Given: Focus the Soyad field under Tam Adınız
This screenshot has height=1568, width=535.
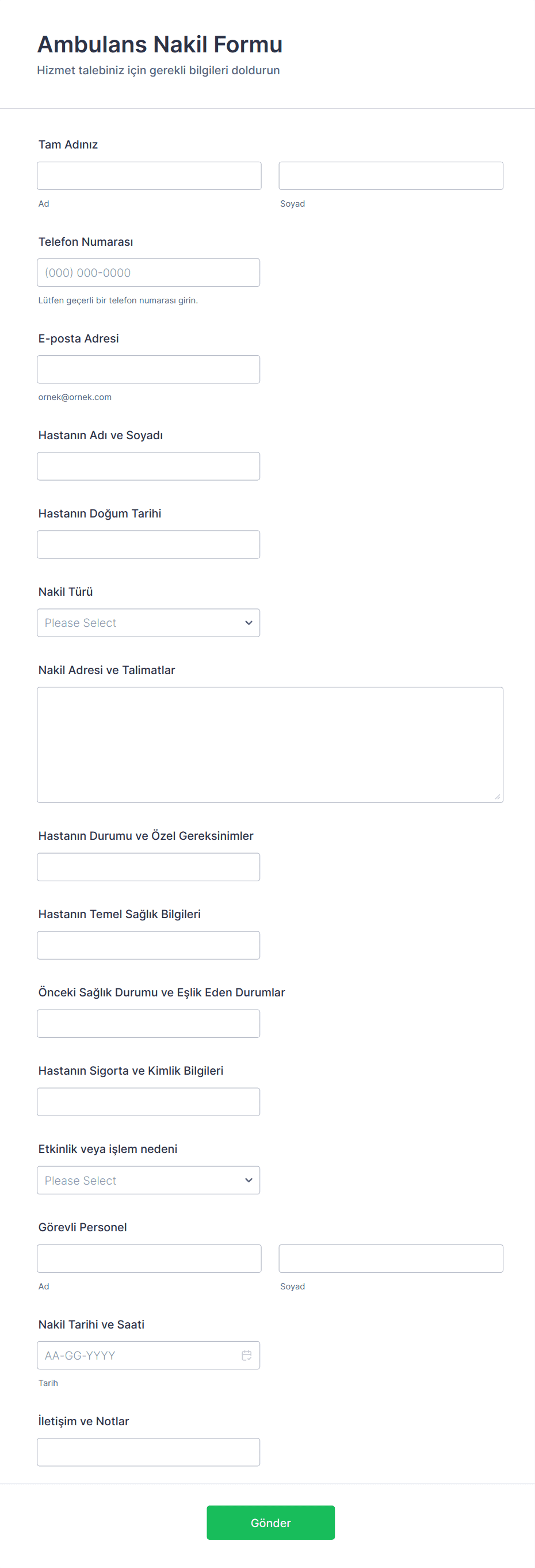Looking at the screenshot, I should pos(391,176).
